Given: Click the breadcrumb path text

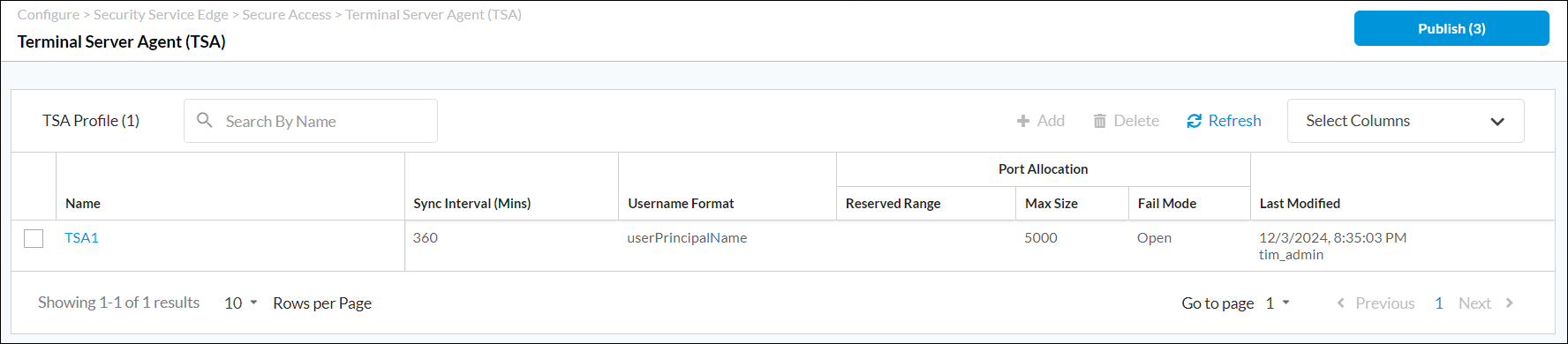Looking at the screenshot, I should [x=269, y=14].
